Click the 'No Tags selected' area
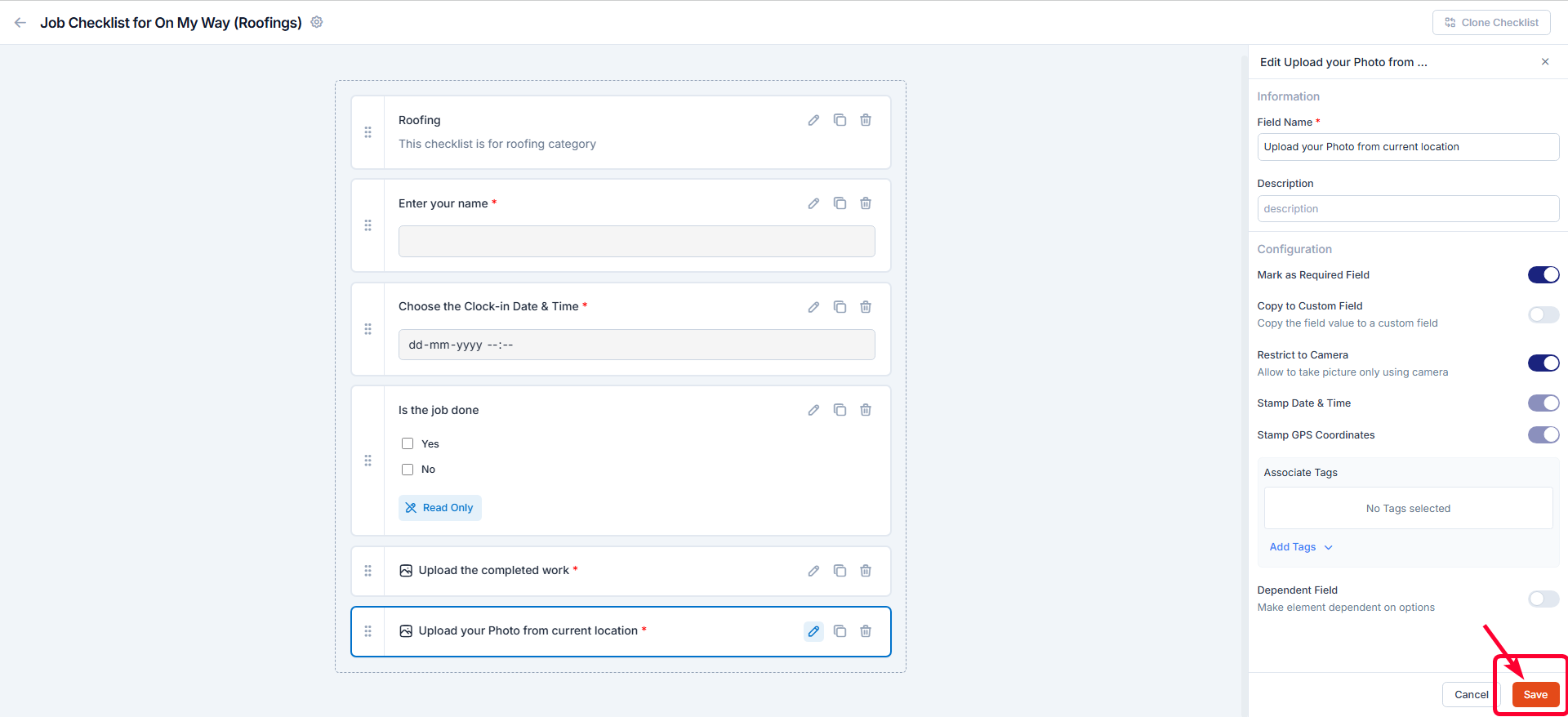 (1408, 508)
